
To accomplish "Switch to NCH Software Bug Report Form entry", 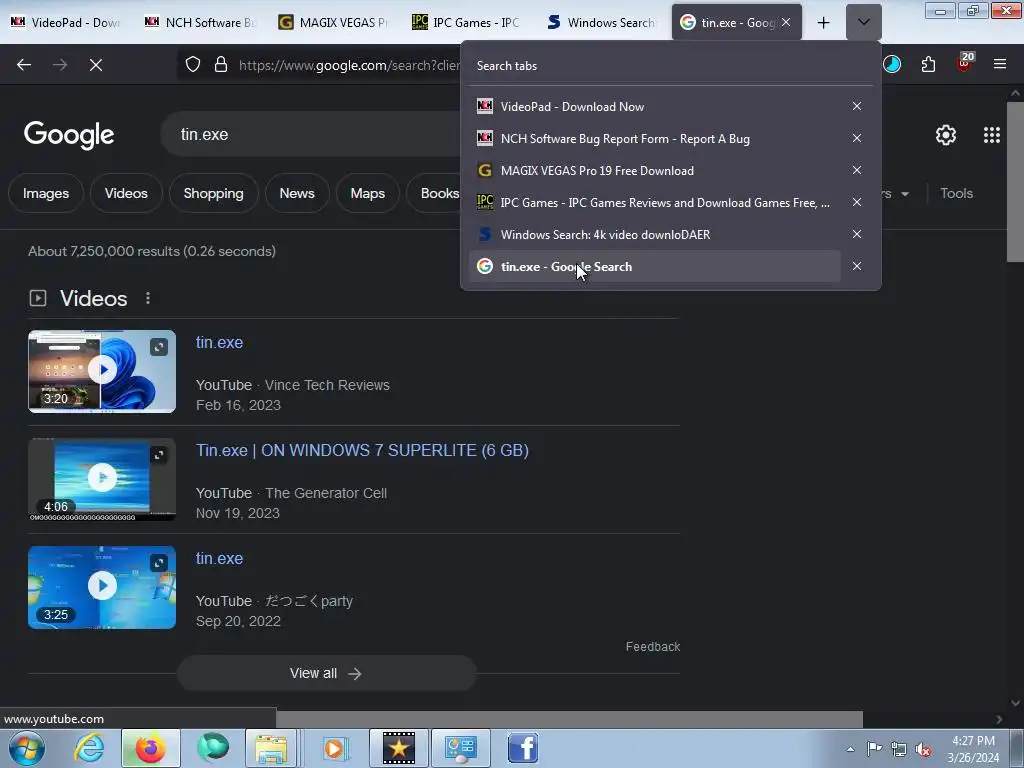I will click(655, 138).
